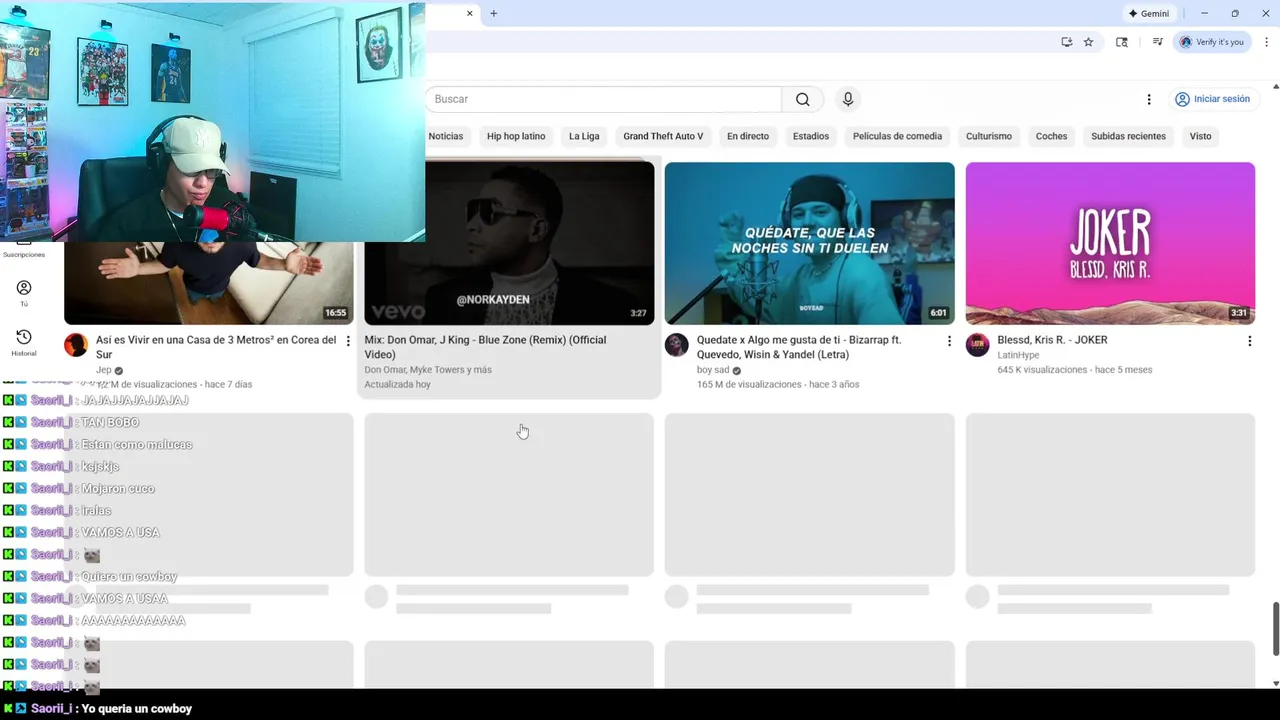The height and width of the screenshot is (720, 1280).
Task: Open Chrome's three-dot menu
Action: coord(1266,42)
